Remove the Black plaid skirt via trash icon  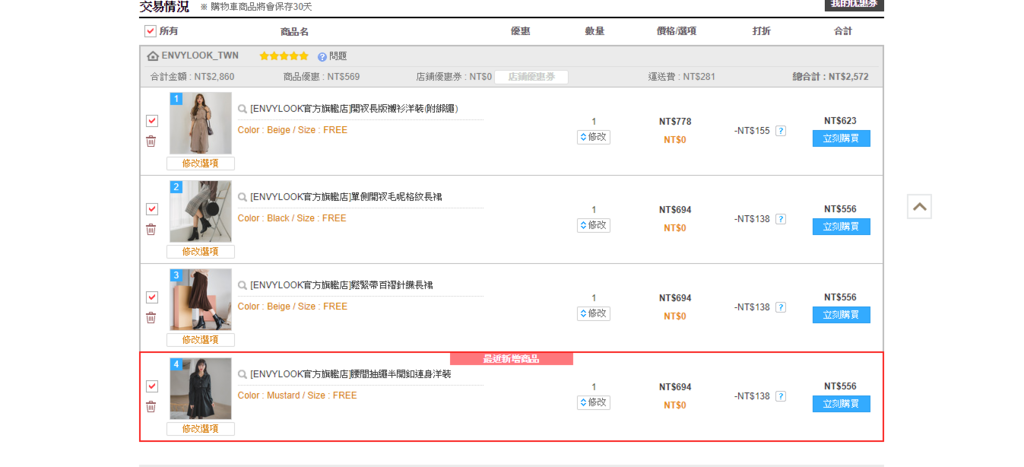151,229
